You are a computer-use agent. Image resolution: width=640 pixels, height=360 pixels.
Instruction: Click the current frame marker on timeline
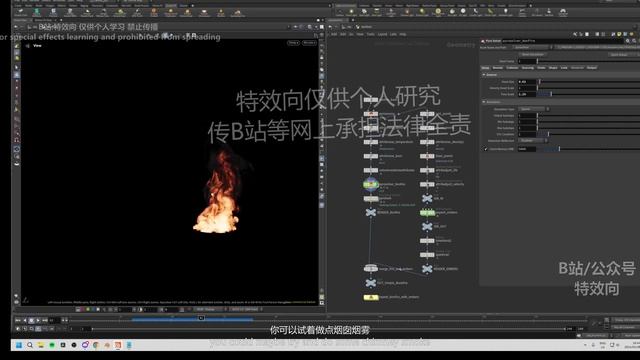(x=201, y=318)
